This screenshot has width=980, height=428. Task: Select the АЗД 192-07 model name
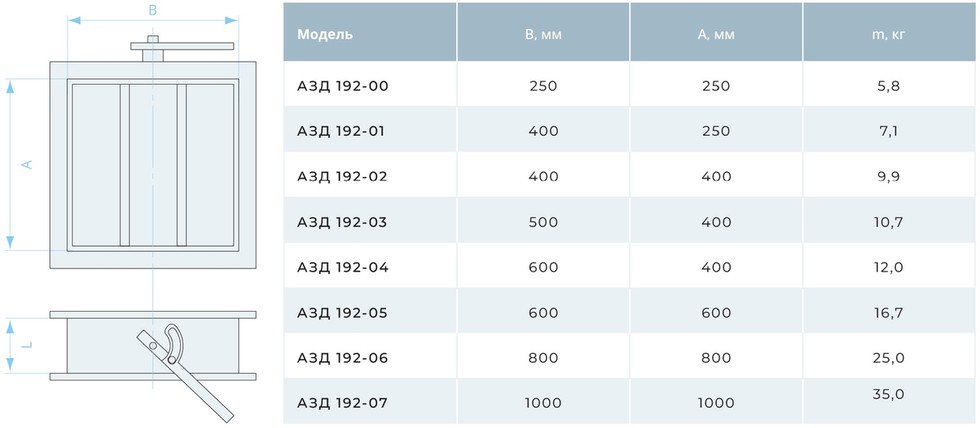click(x=342, y=404)
